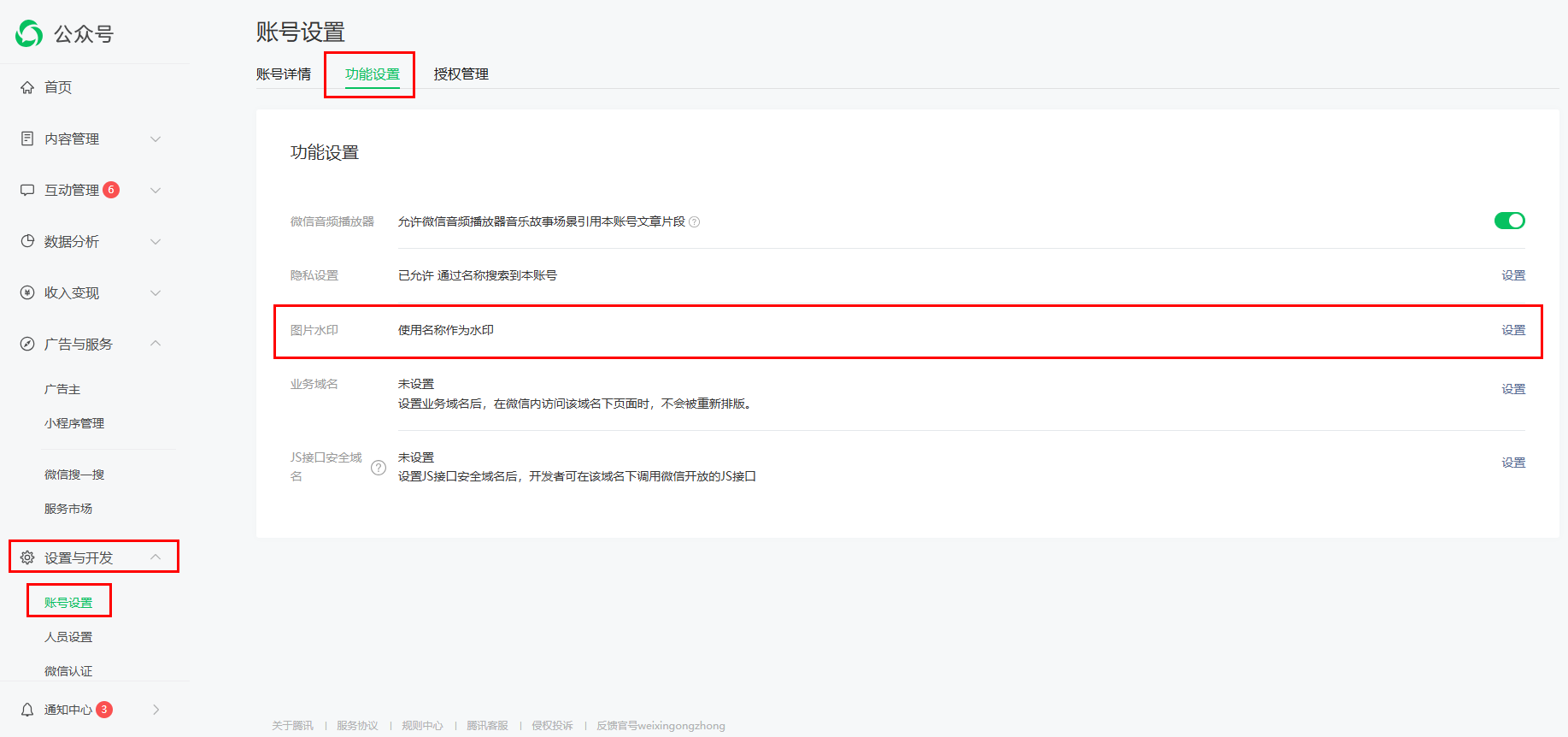Open 人员设置 in the sidebar

[68, 637]
